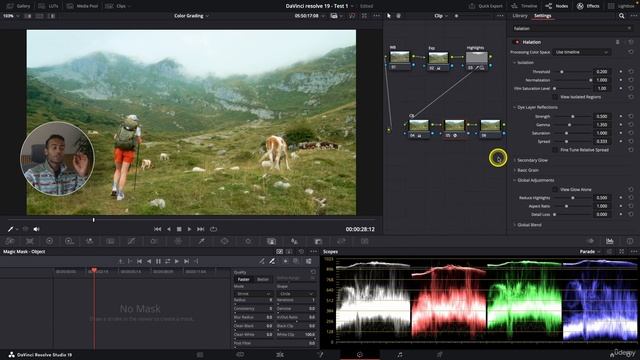Expand the Secondary Glow section
This screenshot has height=360, width=640.
(531, 160)
